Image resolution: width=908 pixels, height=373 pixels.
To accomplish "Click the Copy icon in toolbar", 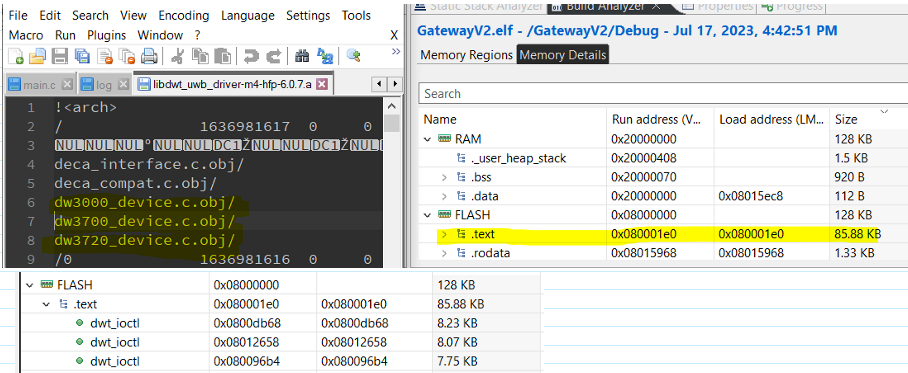I will (x=200, y=56).
